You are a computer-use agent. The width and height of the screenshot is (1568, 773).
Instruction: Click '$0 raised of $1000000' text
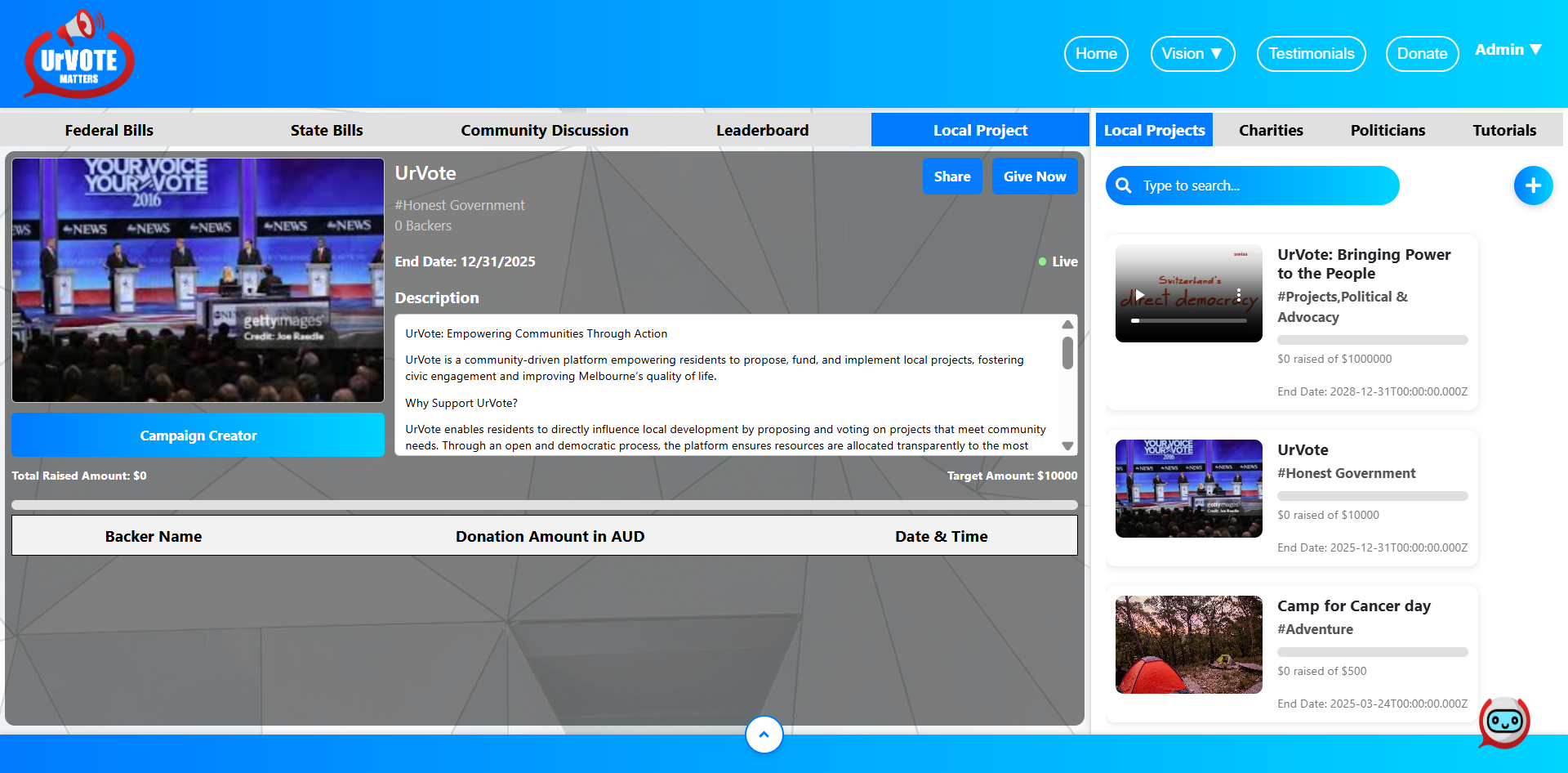[x=1334, y=359]
